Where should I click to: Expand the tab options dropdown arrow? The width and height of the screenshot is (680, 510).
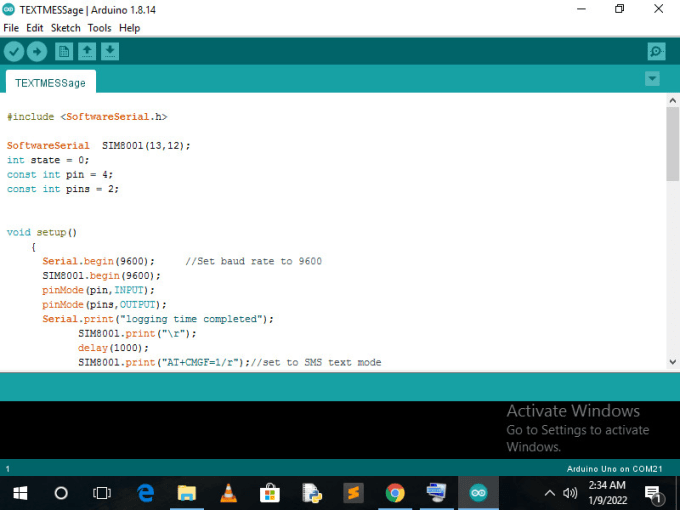(x=652, y=79)
